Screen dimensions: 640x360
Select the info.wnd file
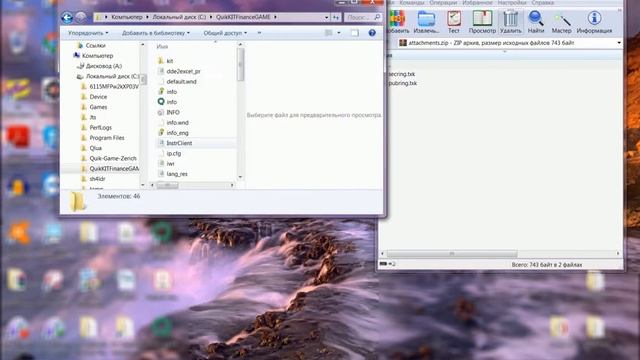click(x=178, y=122)
